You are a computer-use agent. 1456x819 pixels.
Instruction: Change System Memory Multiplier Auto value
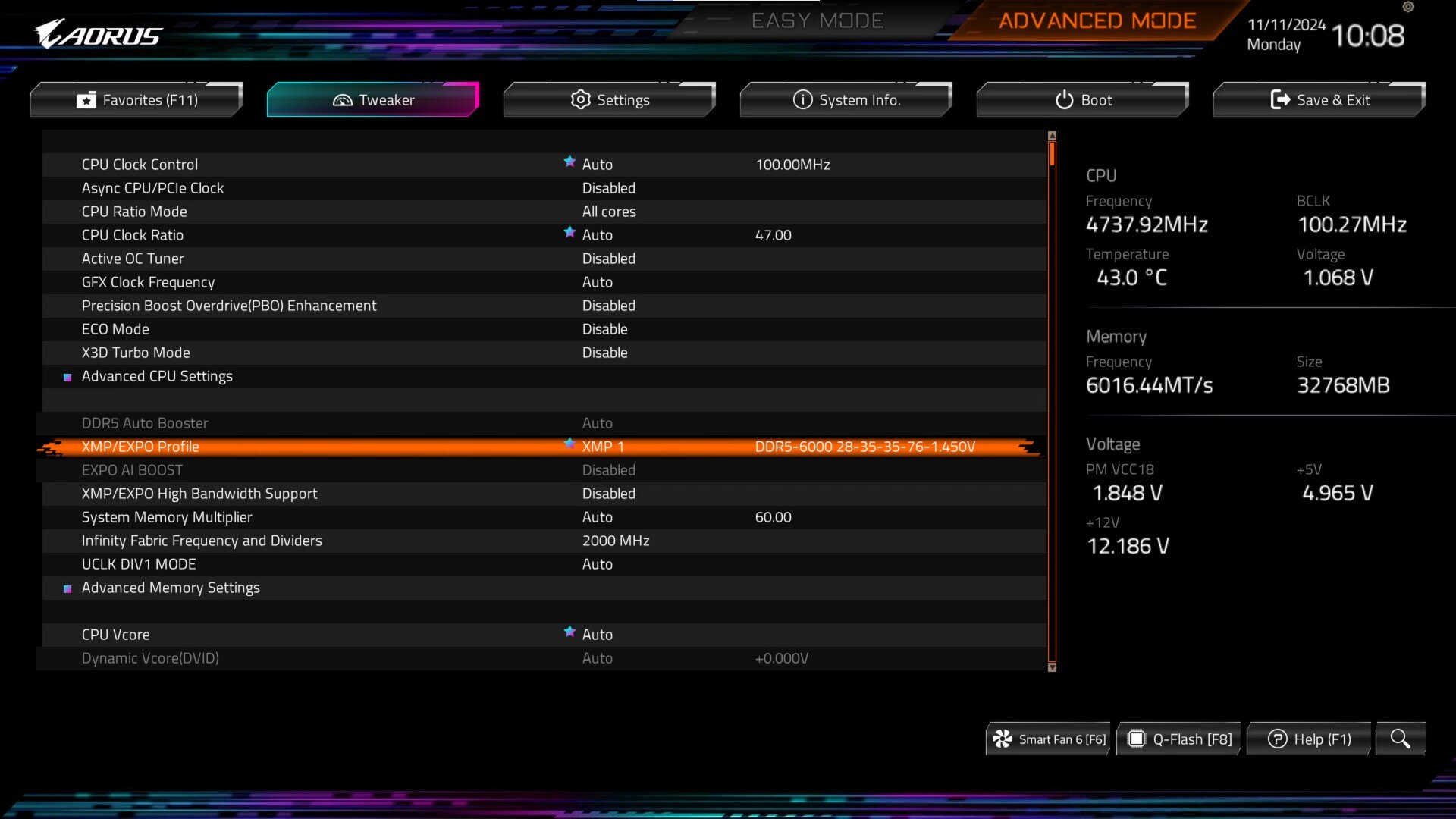(x=597, y=517)
